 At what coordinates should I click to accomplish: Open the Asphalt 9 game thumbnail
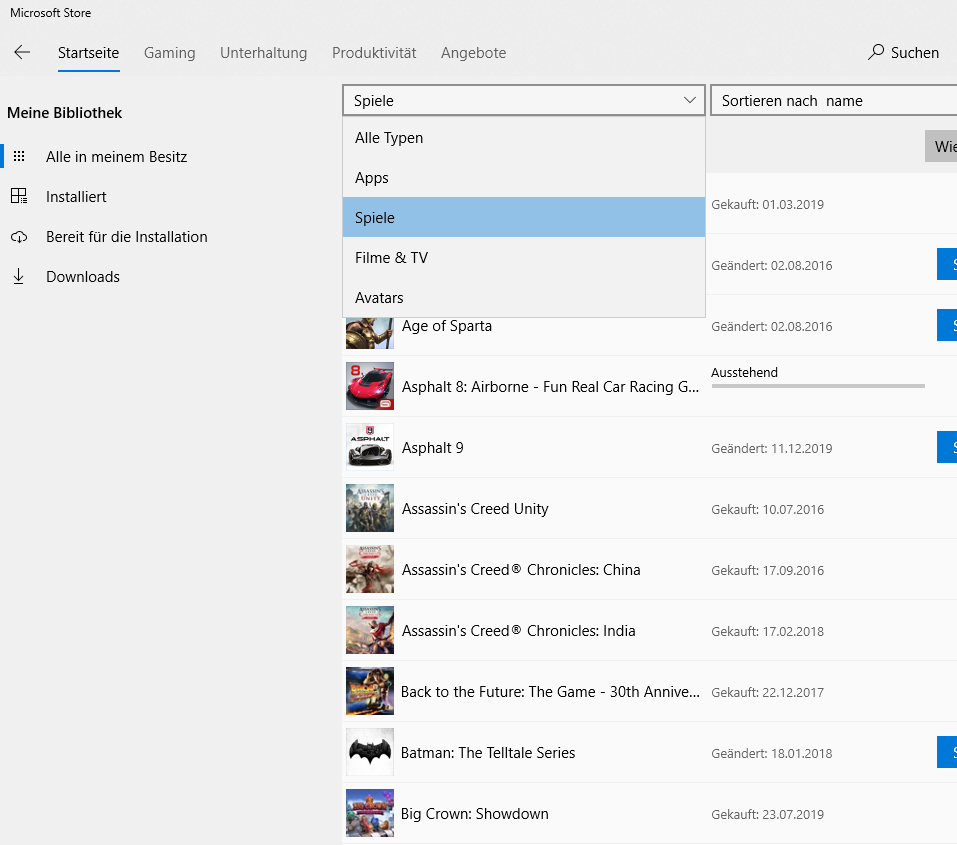pyautogui.click(x=370, y=447)
